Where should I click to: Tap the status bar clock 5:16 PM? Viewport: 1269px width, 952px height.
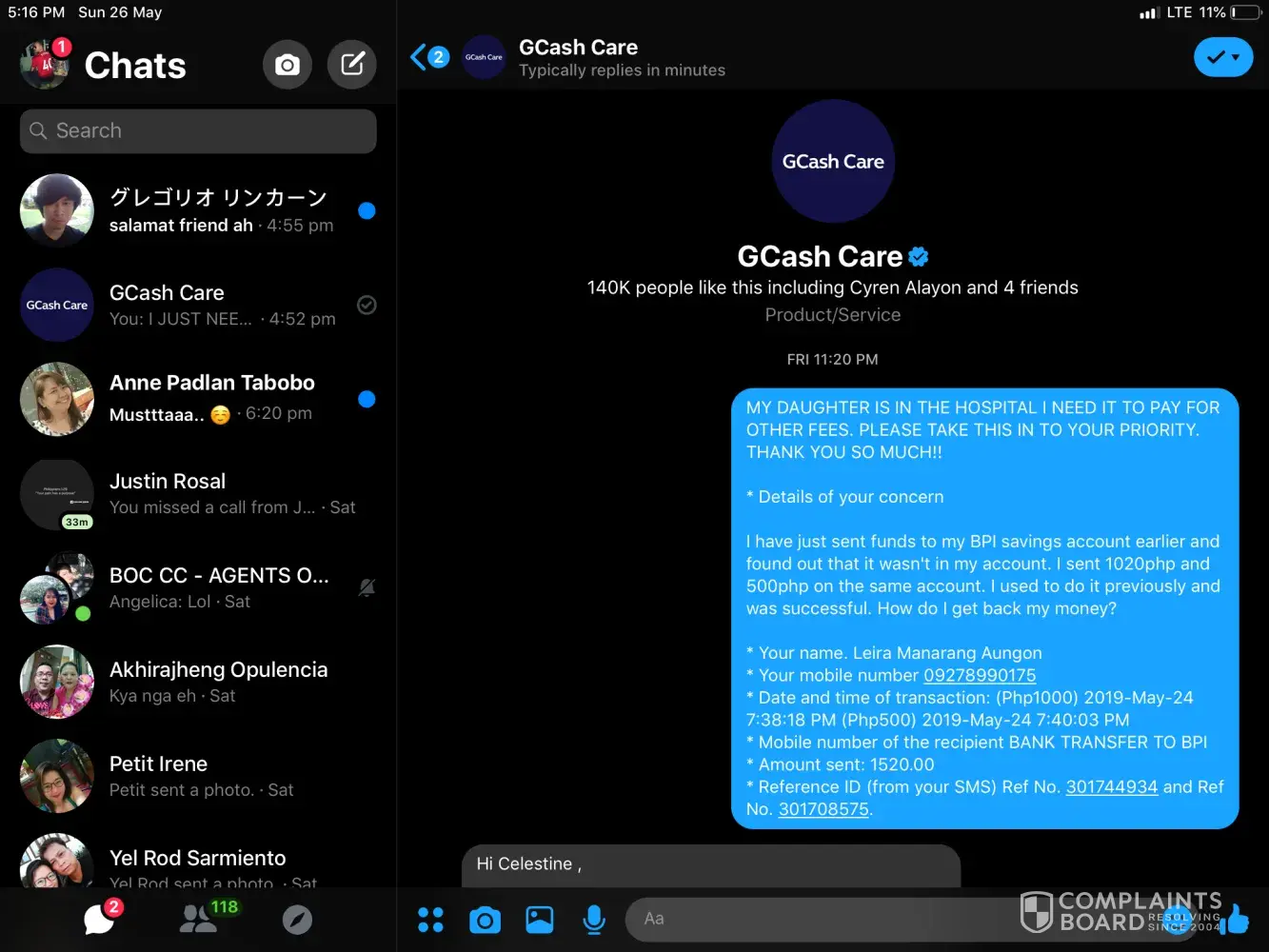coord(36,12)
